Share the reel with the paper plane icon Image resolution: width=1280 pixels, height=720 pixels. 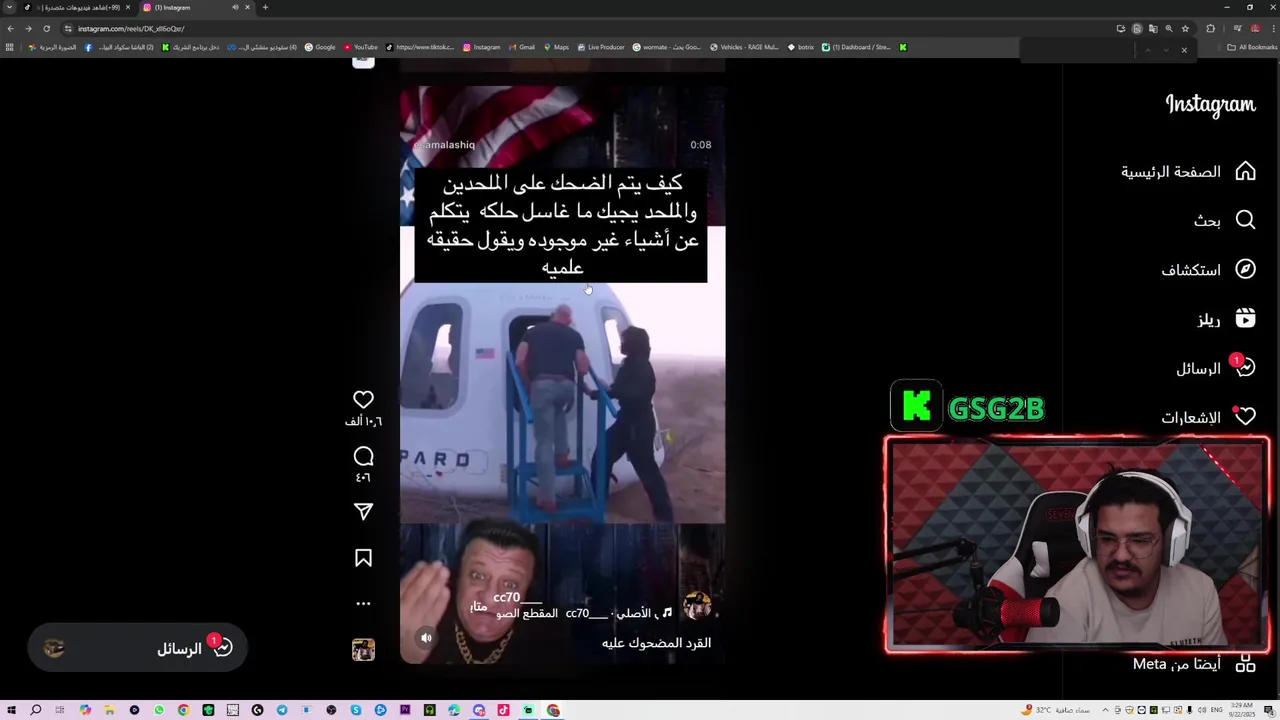(363, 512)
